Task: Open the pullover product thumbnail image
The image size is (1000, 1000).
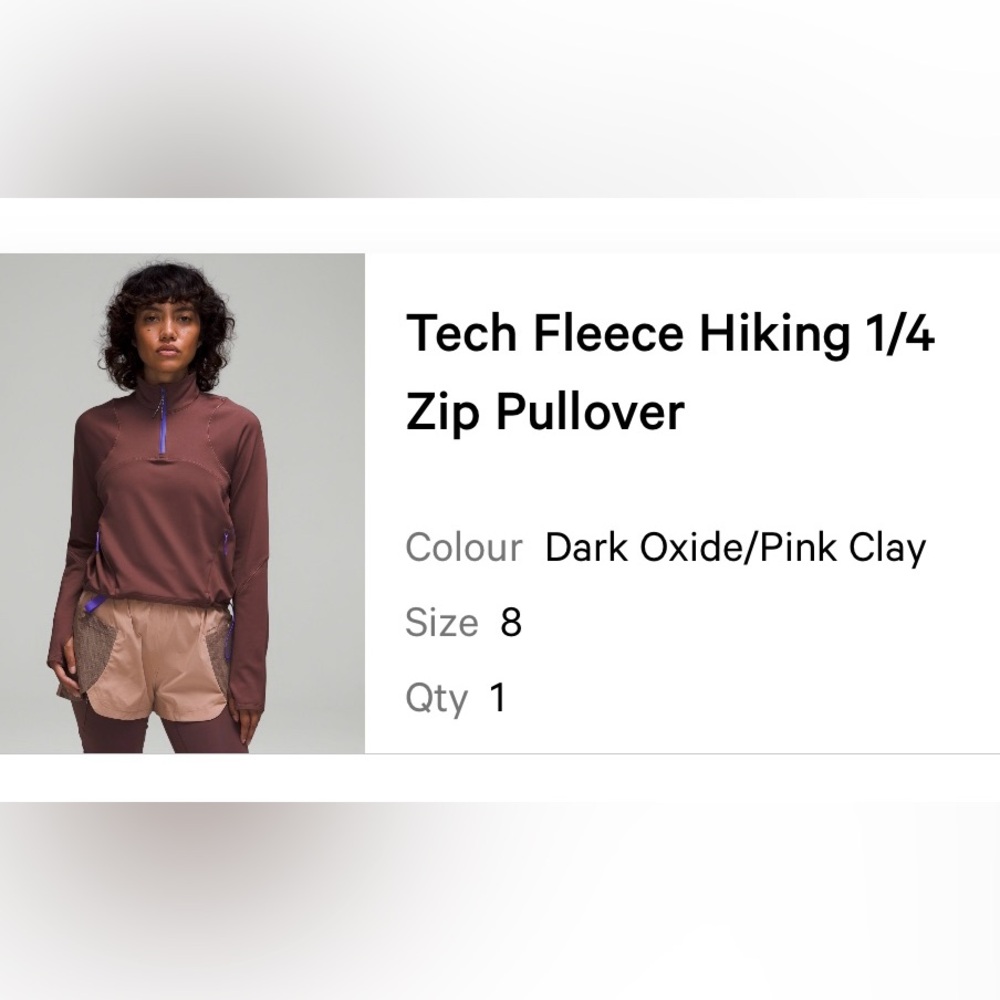Action: pyautogui.click(x=182, y=503)
